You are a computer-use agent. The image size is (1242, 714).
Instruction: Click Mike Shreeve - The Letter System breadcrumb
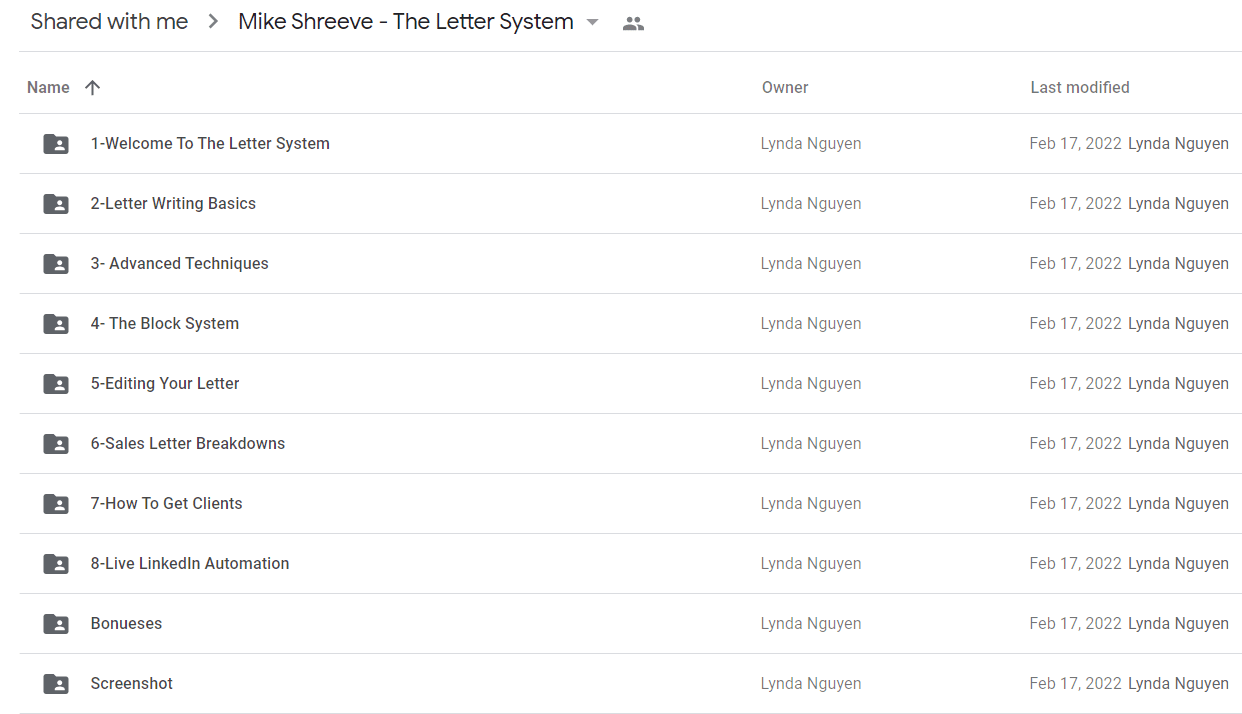[406, 22]
